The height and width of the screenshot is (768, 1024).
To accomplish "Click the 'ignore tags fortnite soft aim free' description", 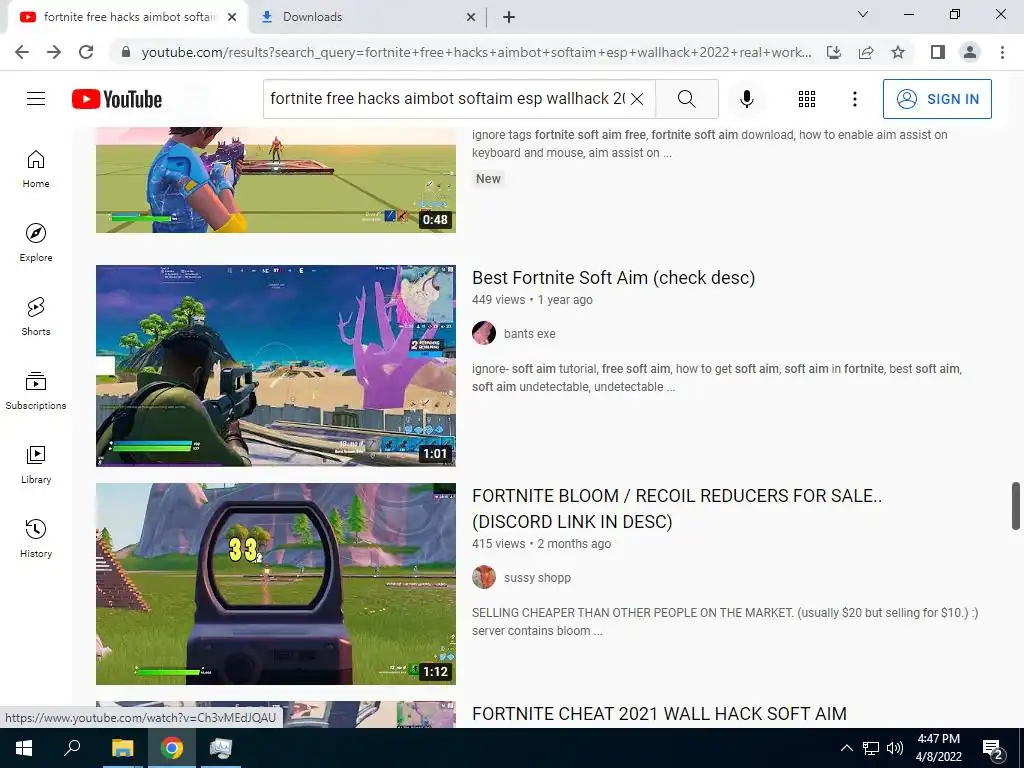I will (709, 144).
